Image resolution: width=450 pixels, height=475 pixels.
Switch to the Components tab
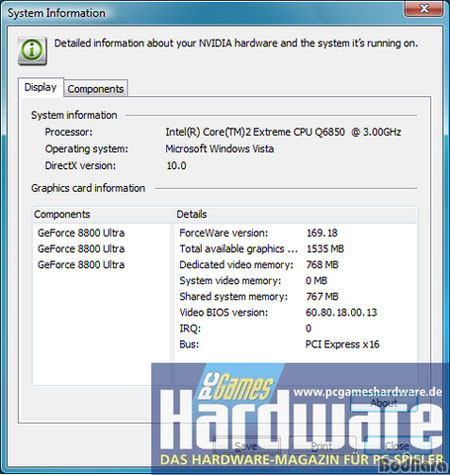(x=95, y=89)
